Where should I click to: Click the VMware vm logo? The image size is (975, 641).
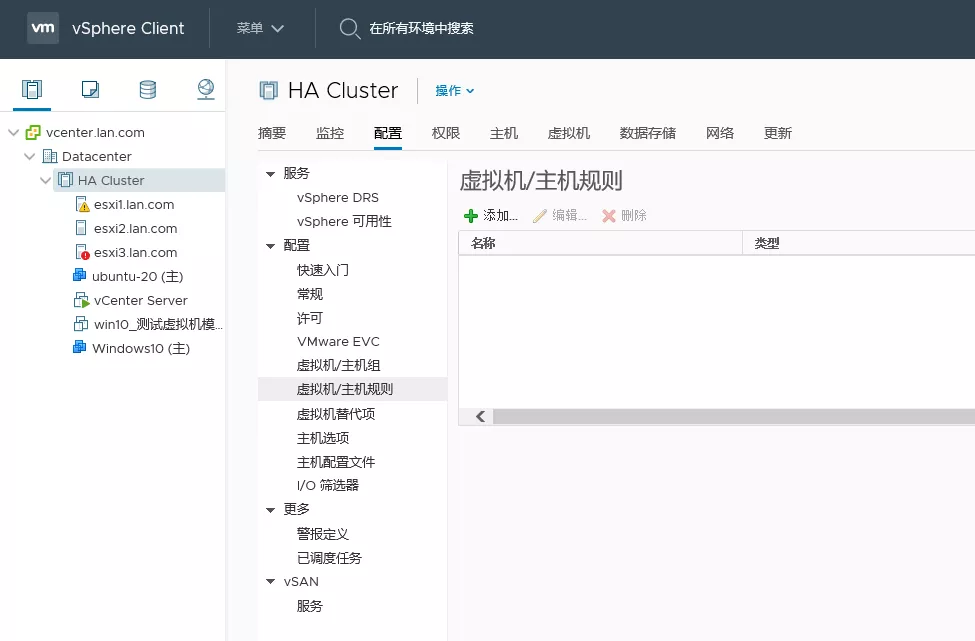(43, 28)
